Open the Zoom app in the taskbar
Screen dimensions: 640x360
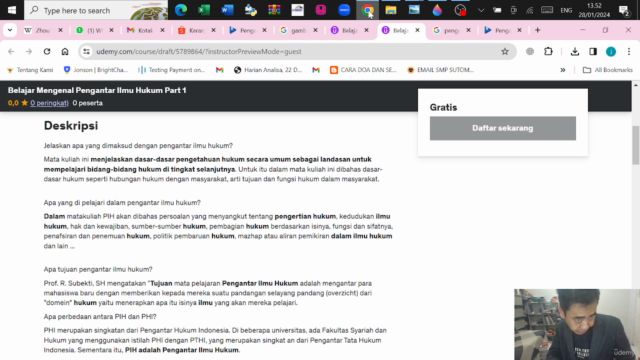coord(344,10)
